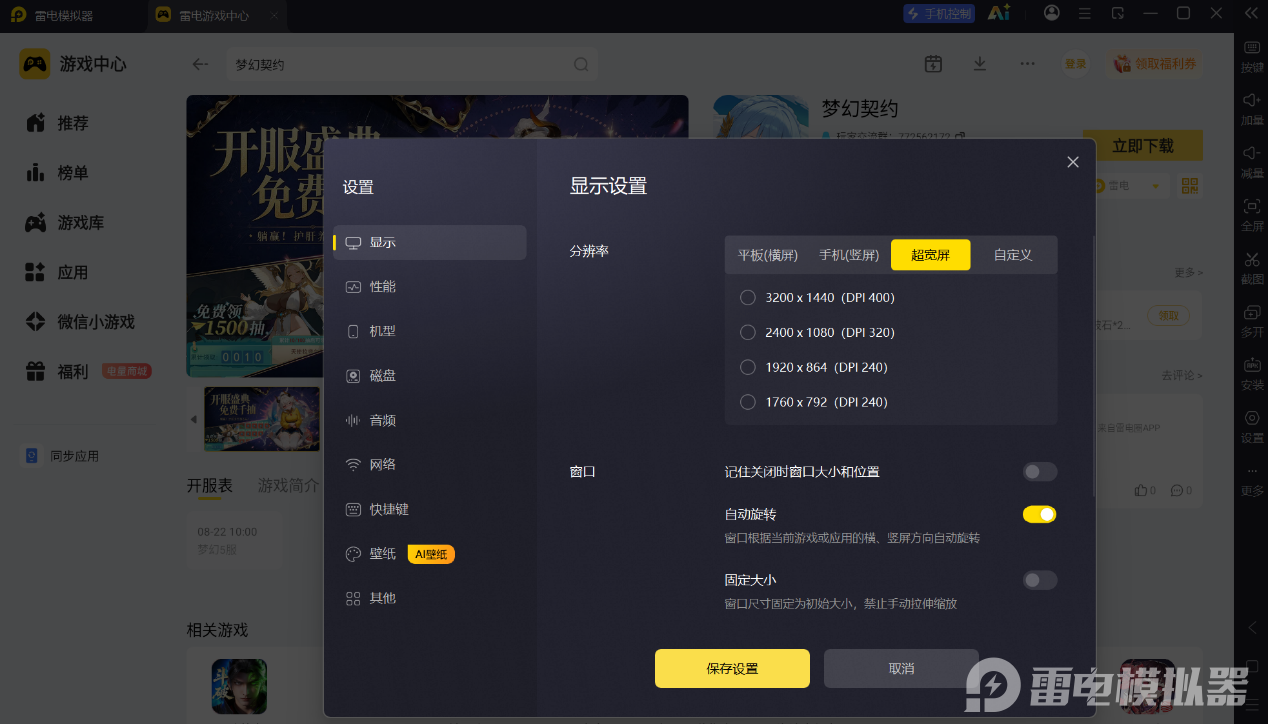Open the 性能 settings section
Viewport: 1268px width, 724px height.
pyautogui.click(x=430, y=287)
